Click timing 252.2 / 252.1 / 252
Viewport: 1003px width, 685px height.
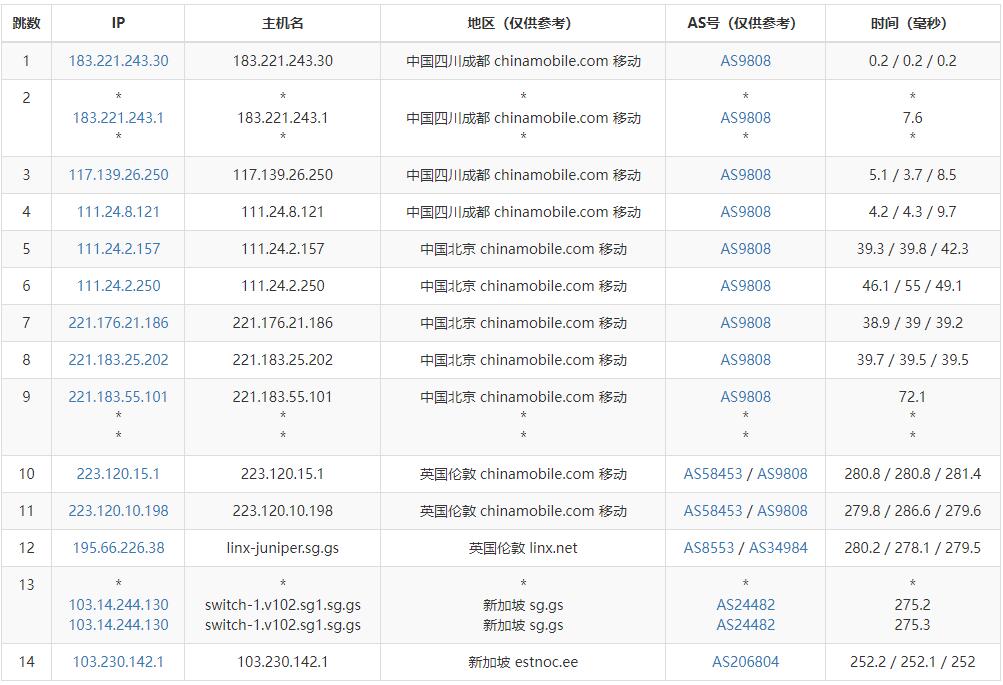(x=912, y=662)
